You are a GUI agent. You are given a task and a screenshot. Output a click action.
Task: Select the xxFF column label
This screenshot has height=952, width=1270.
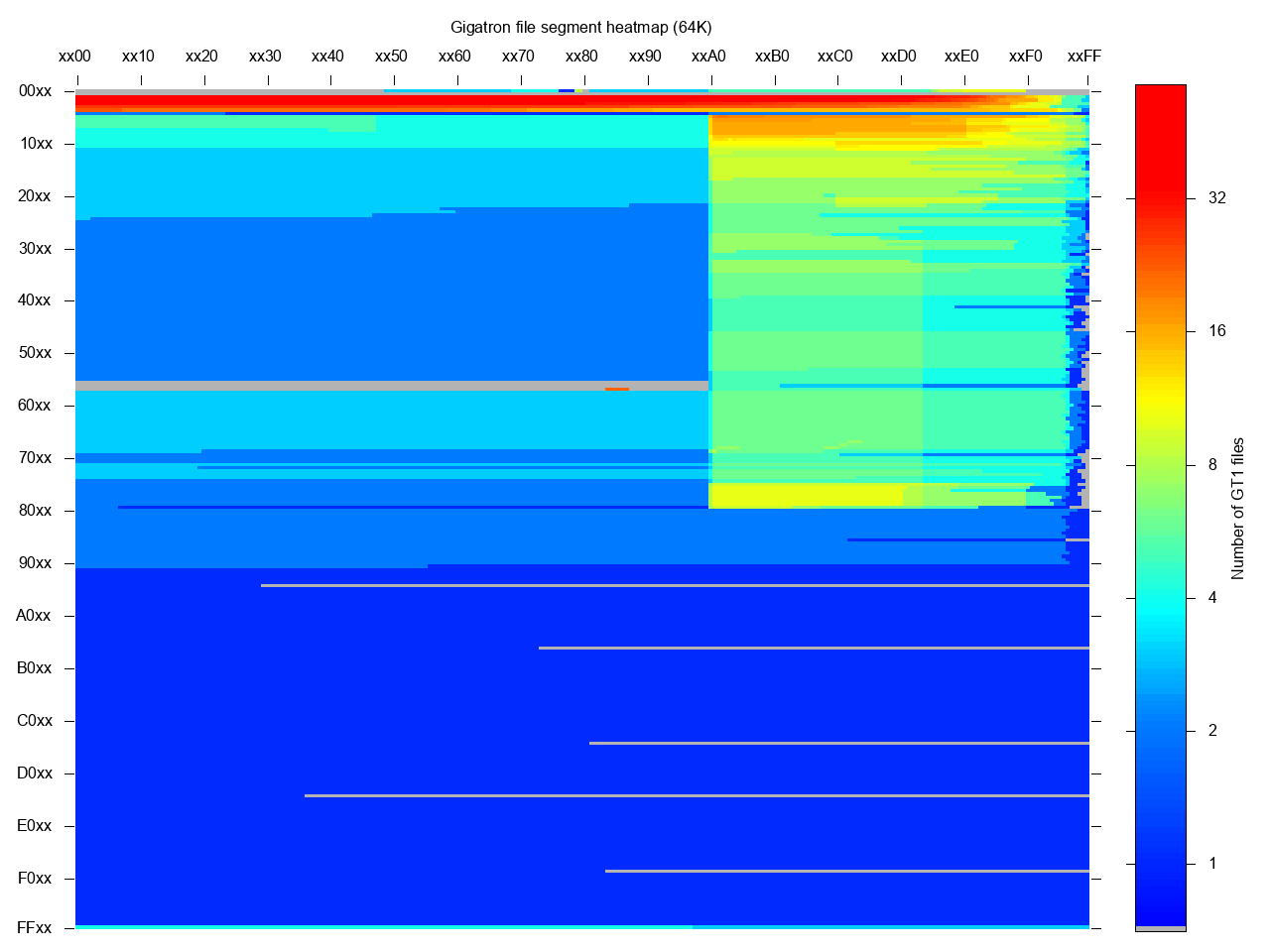coord(1084,57)
